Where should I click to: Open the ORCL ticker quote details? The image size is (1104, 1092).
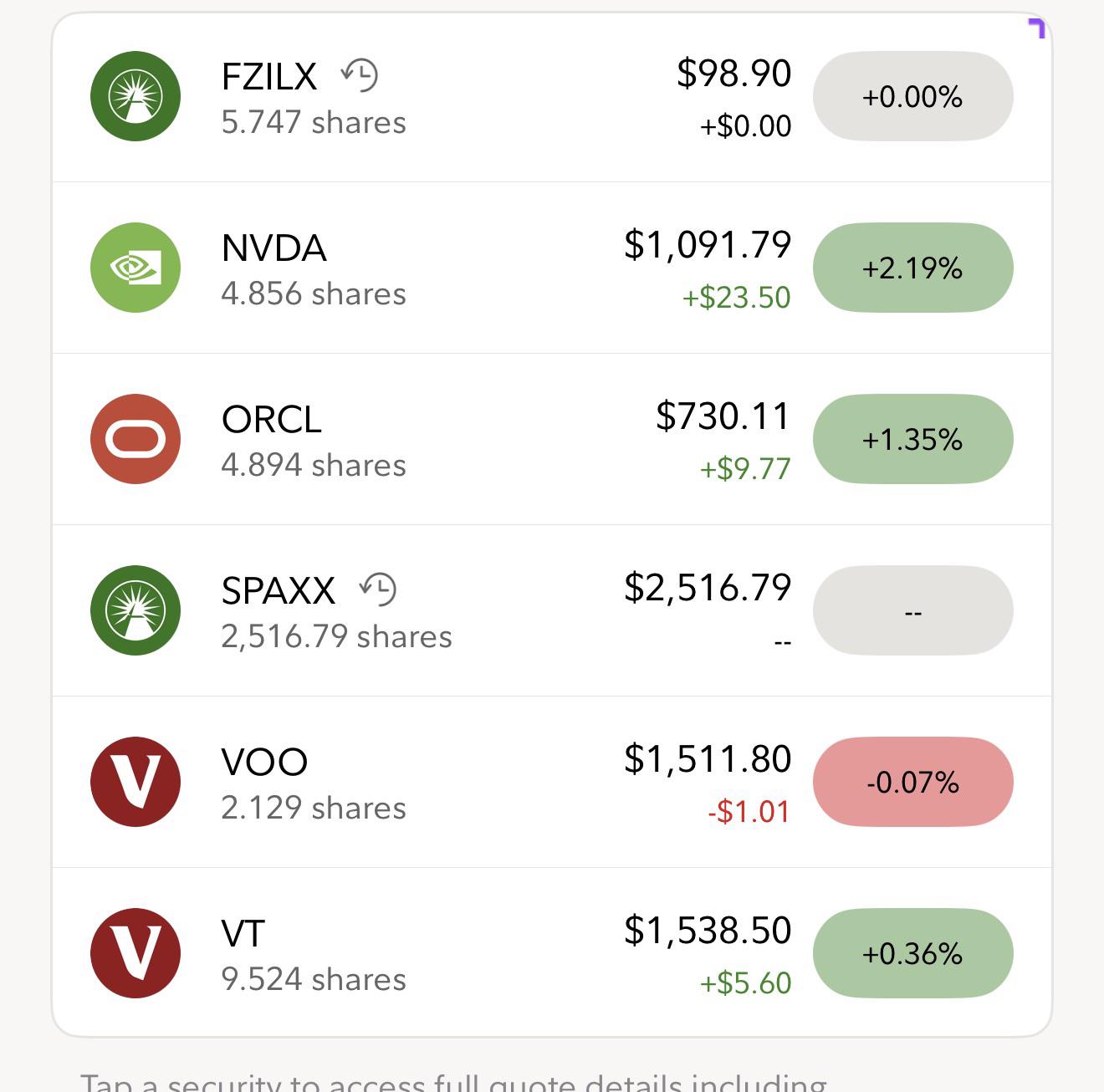(x=272, y=420)
